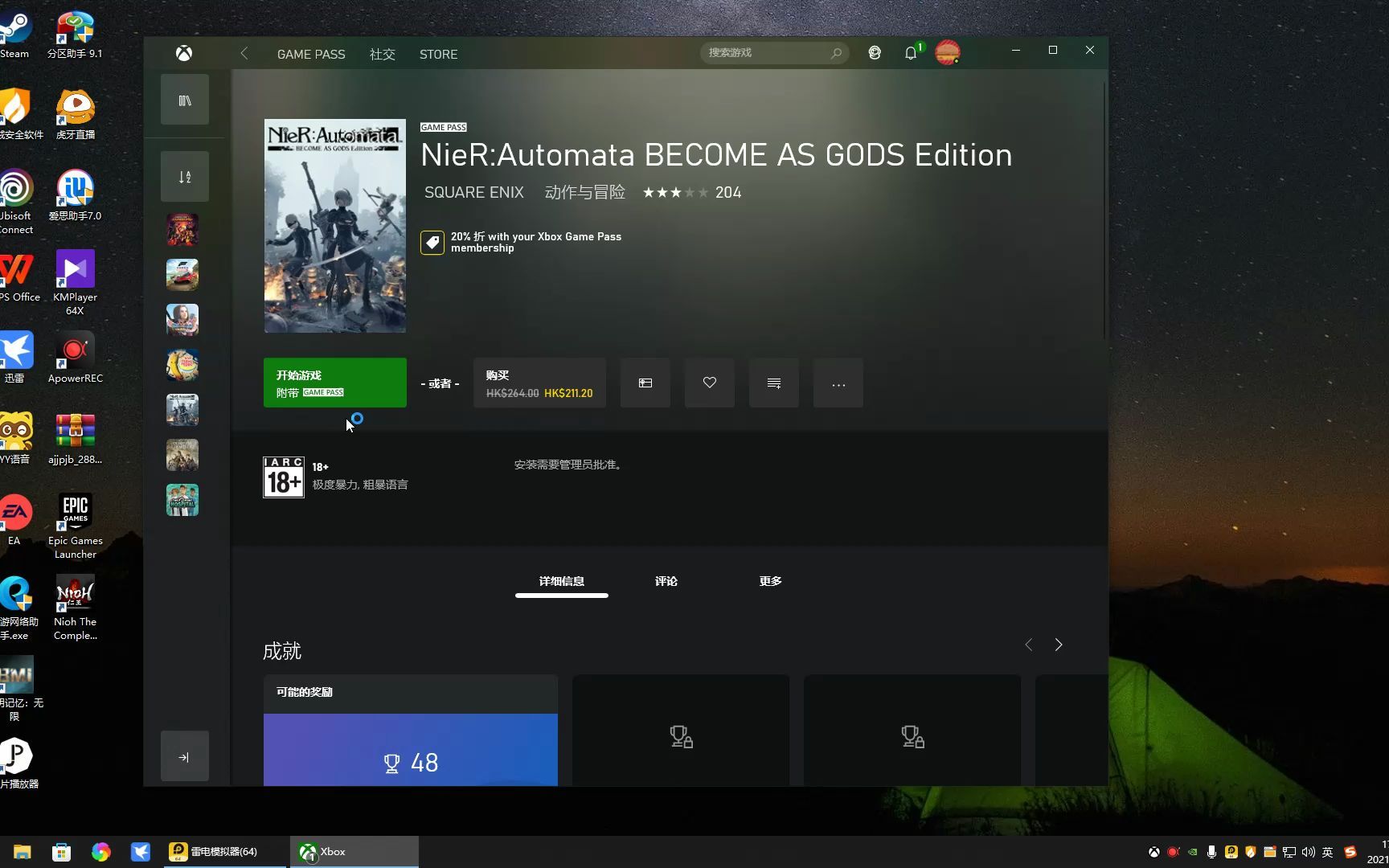Click the add-to-queue list icon button
Screen dimensions: 1389x868
click(774, 383)
